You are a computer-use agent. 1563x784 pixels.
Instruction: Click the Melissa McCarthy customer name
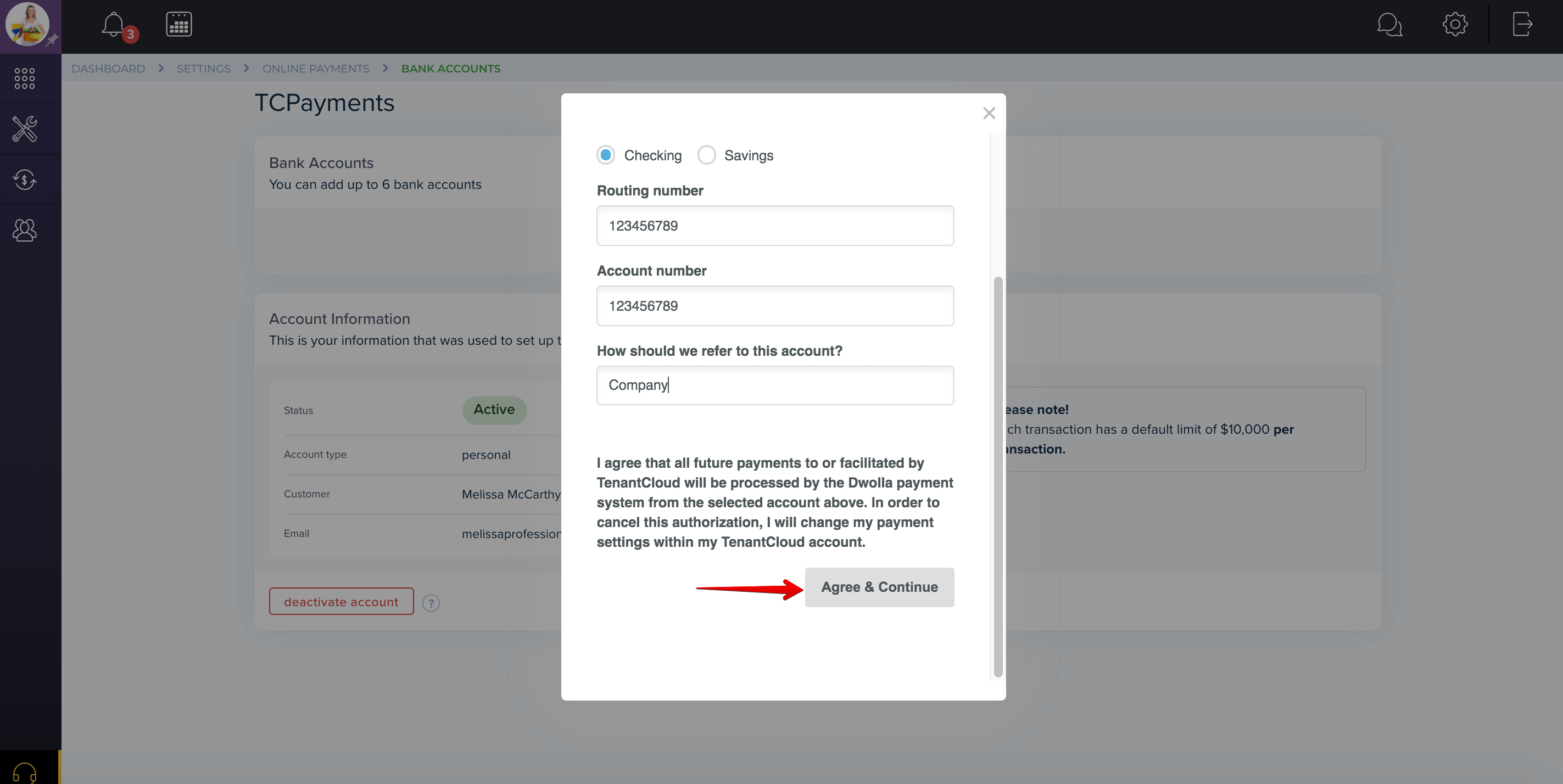[511, 494]
